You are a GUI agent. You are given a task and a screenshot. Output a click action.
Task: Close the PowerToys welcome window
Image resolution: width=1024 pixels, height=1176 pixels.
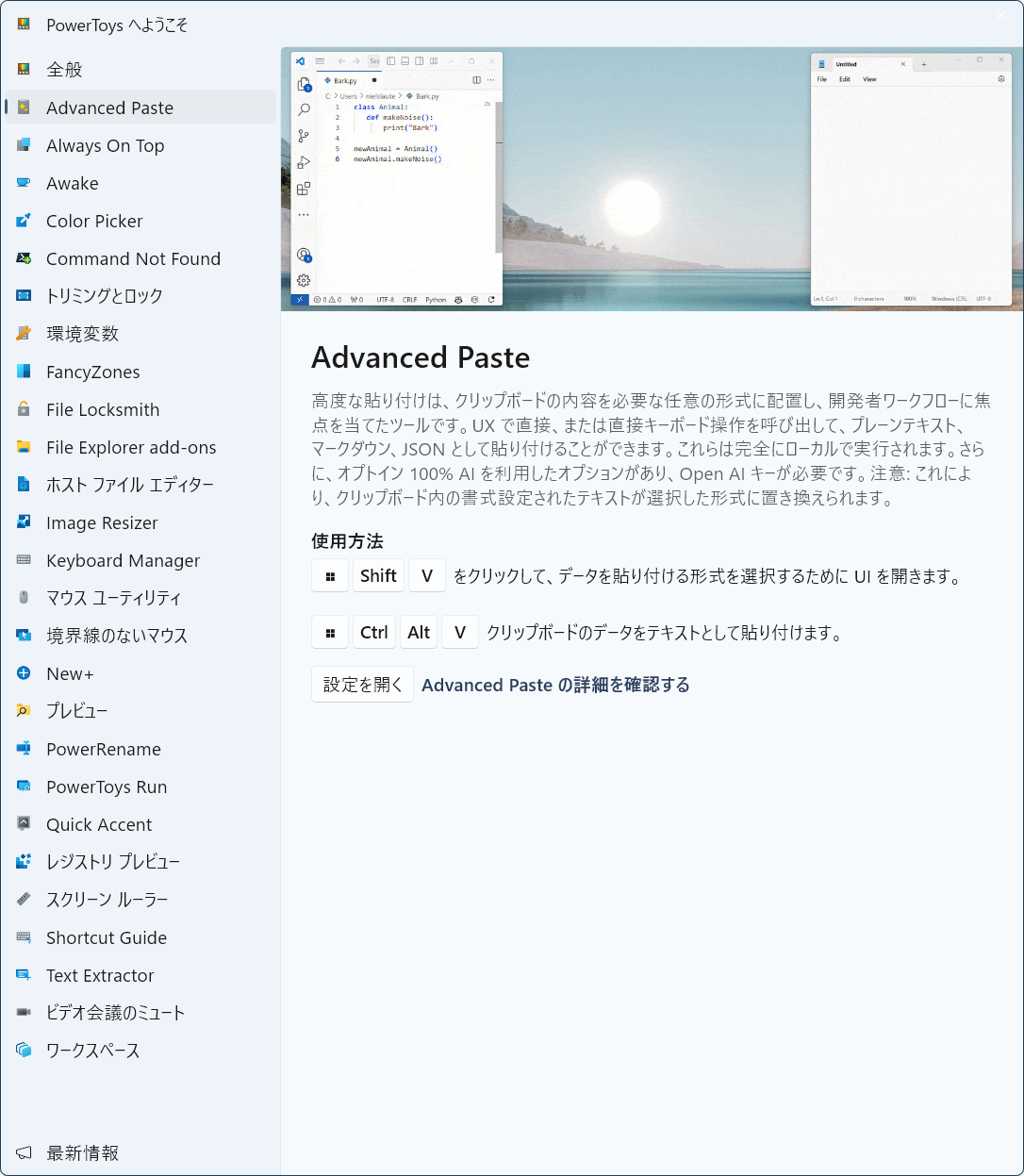(1000, 15)
